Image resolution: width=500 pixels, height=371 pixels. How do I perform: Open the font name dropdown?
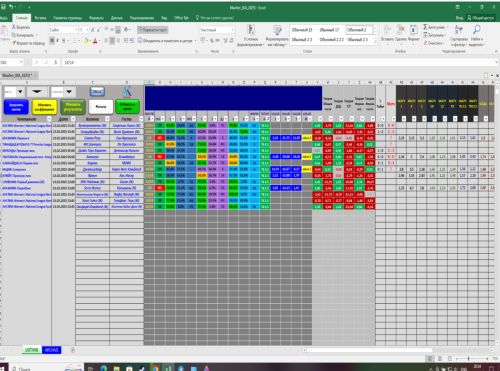[76, 30]
